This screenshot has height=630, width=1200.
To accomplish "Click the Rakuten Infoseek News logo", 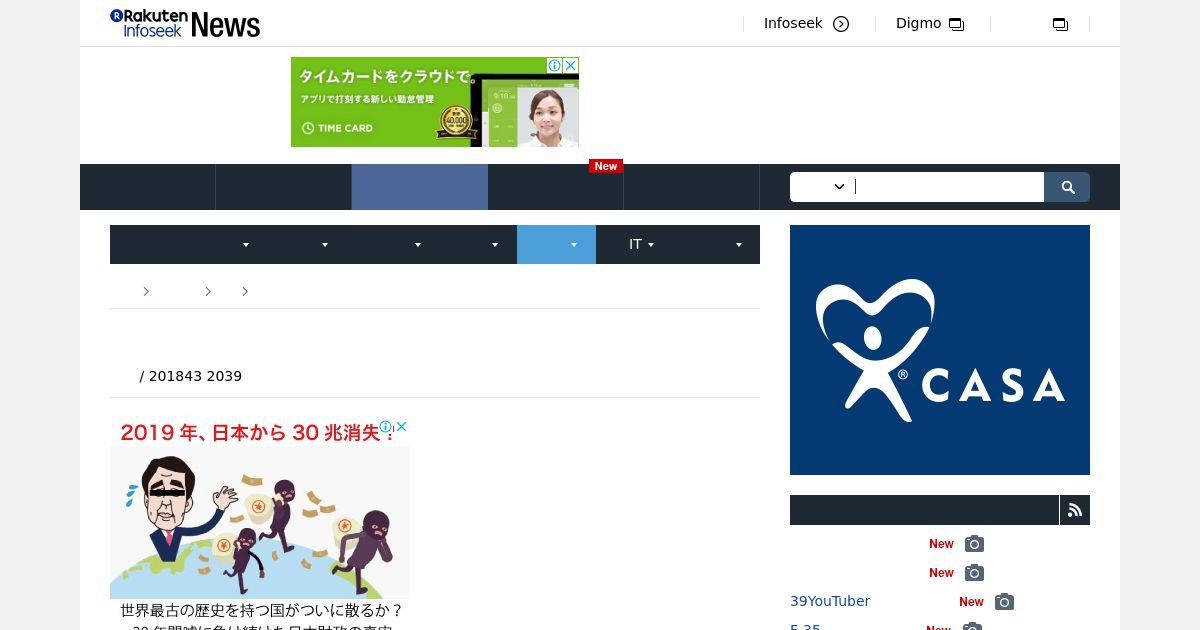I will click(185, 23).
